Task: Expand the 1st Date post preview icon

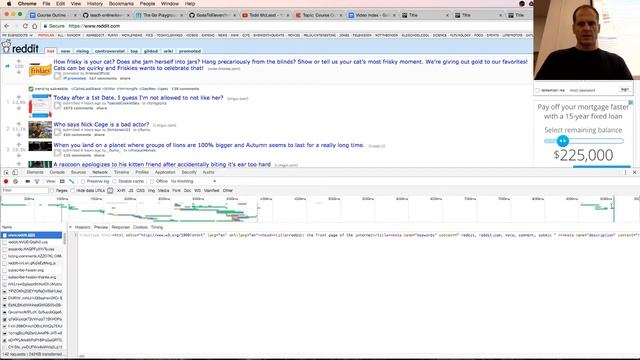Action: pyautogui.click(x=57, y=106)
